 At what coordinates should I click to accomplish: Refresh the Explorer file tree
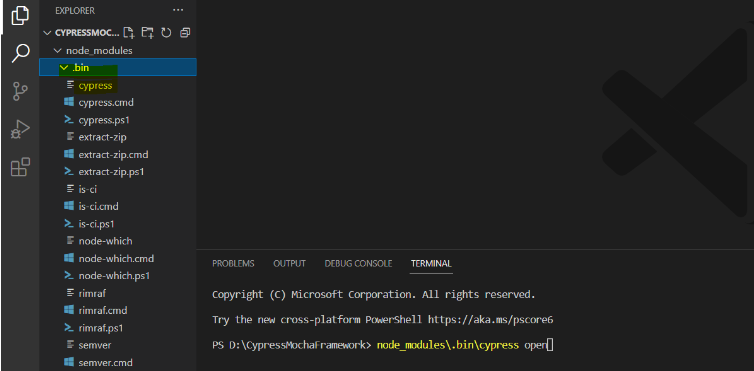[166, 33]
